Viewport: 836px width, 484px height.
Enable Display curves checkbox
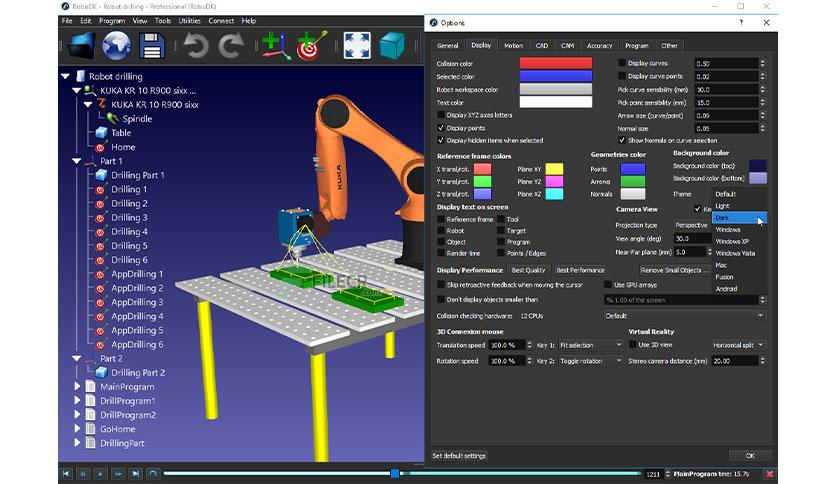coord(622,63)
